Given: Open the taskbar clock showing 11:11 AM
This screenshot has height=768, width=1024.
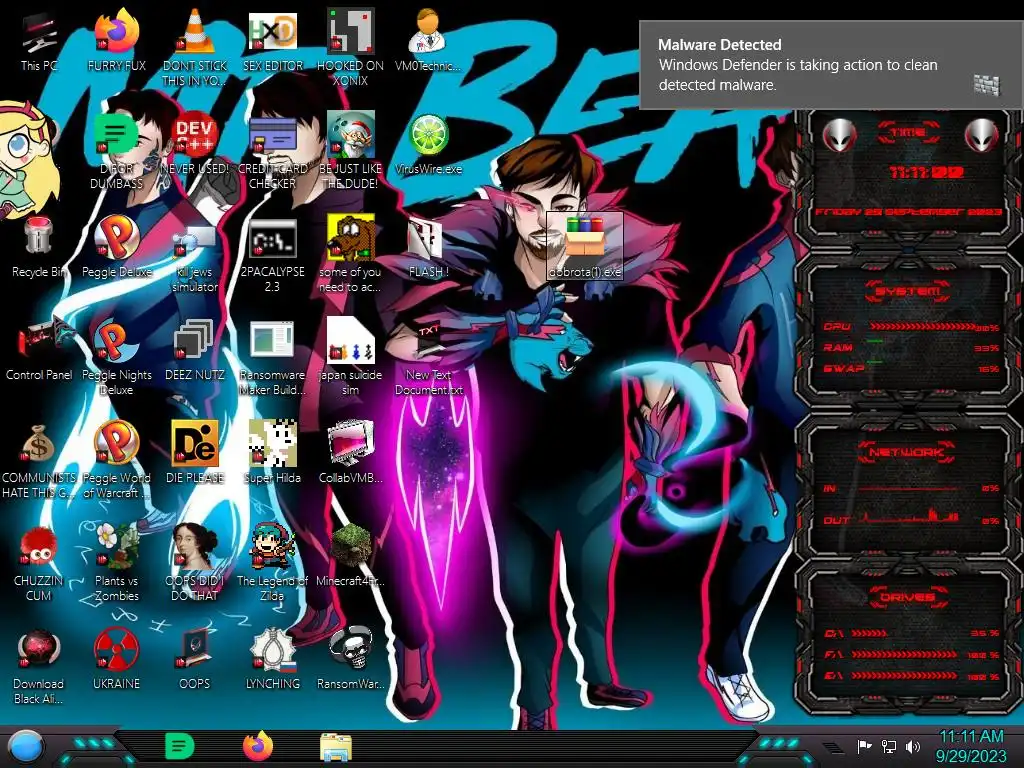Looking at the screenshot, I should pyautogui.click(x=971, y=746).
